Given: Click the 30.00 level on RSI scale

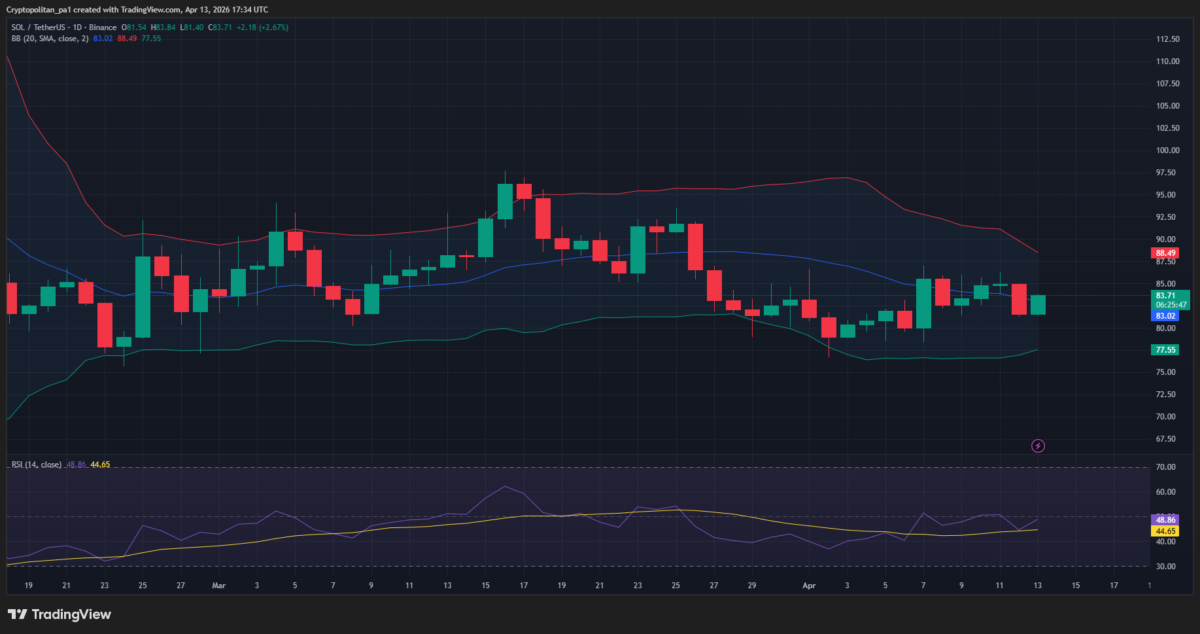Looking at the screenshot, I should pyautogui.click(x=1163, y=566).
